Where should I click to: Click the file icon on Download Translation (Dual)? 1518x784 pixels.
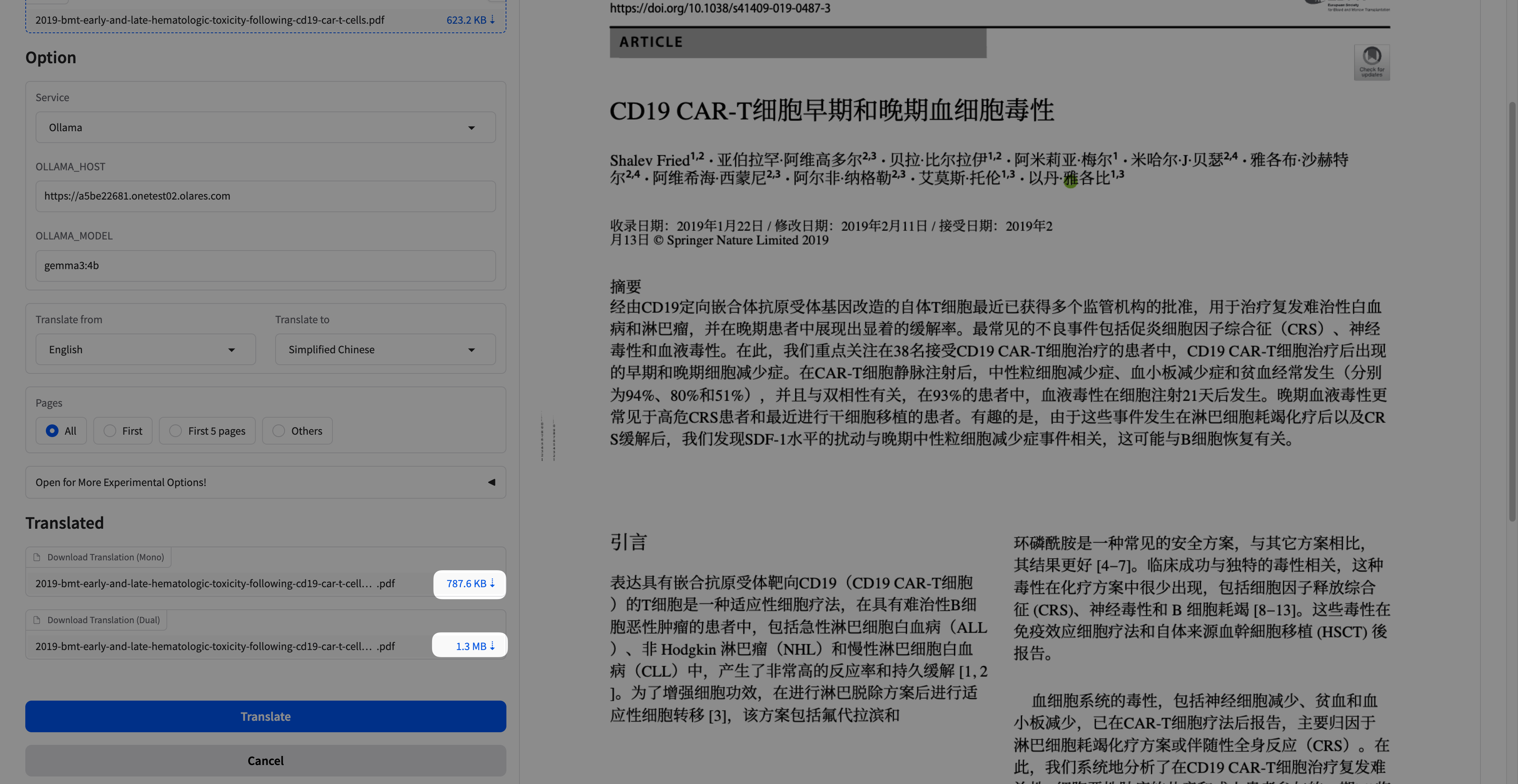[38, 620]
